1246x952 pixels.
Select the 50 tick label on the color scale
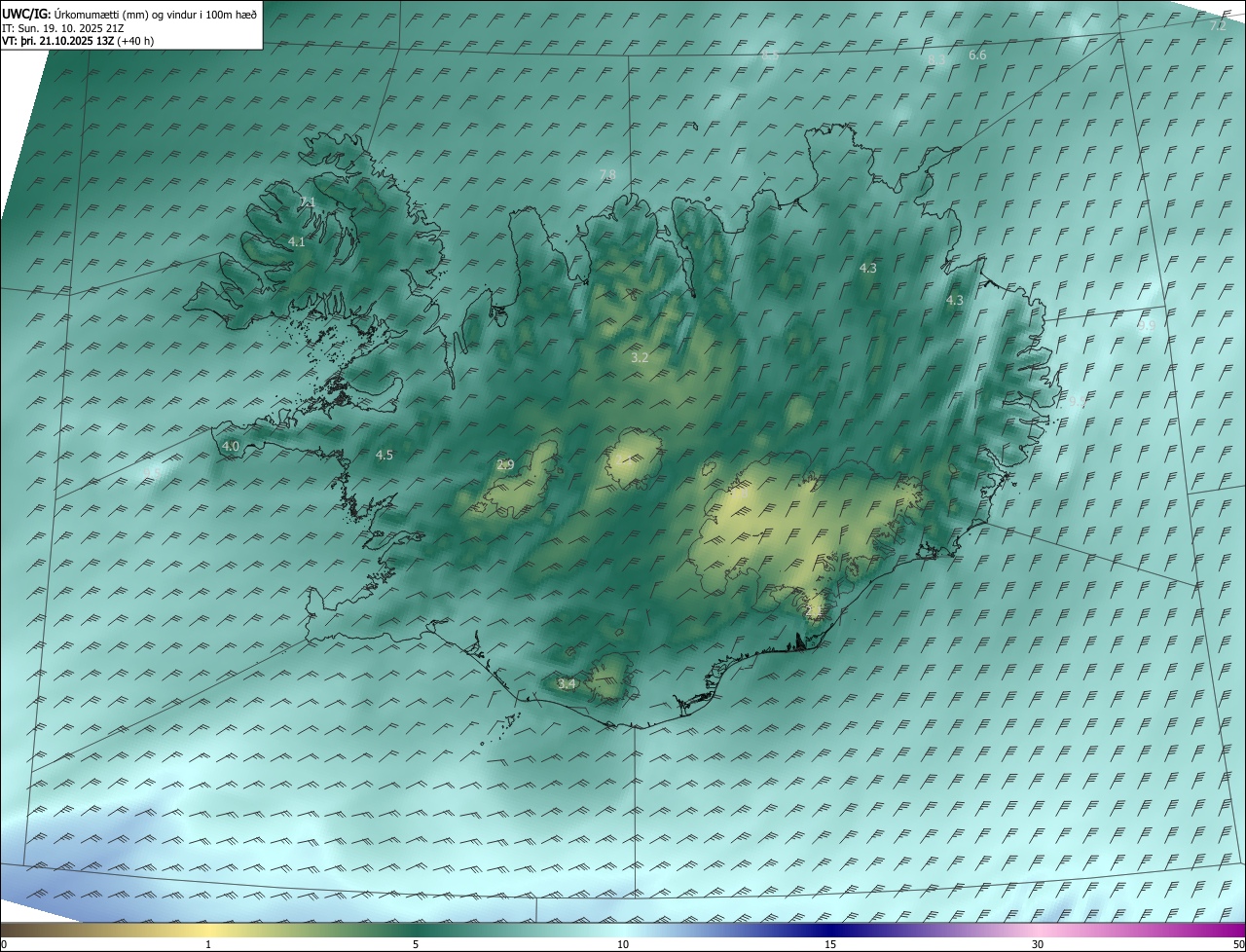(1238, 945)
